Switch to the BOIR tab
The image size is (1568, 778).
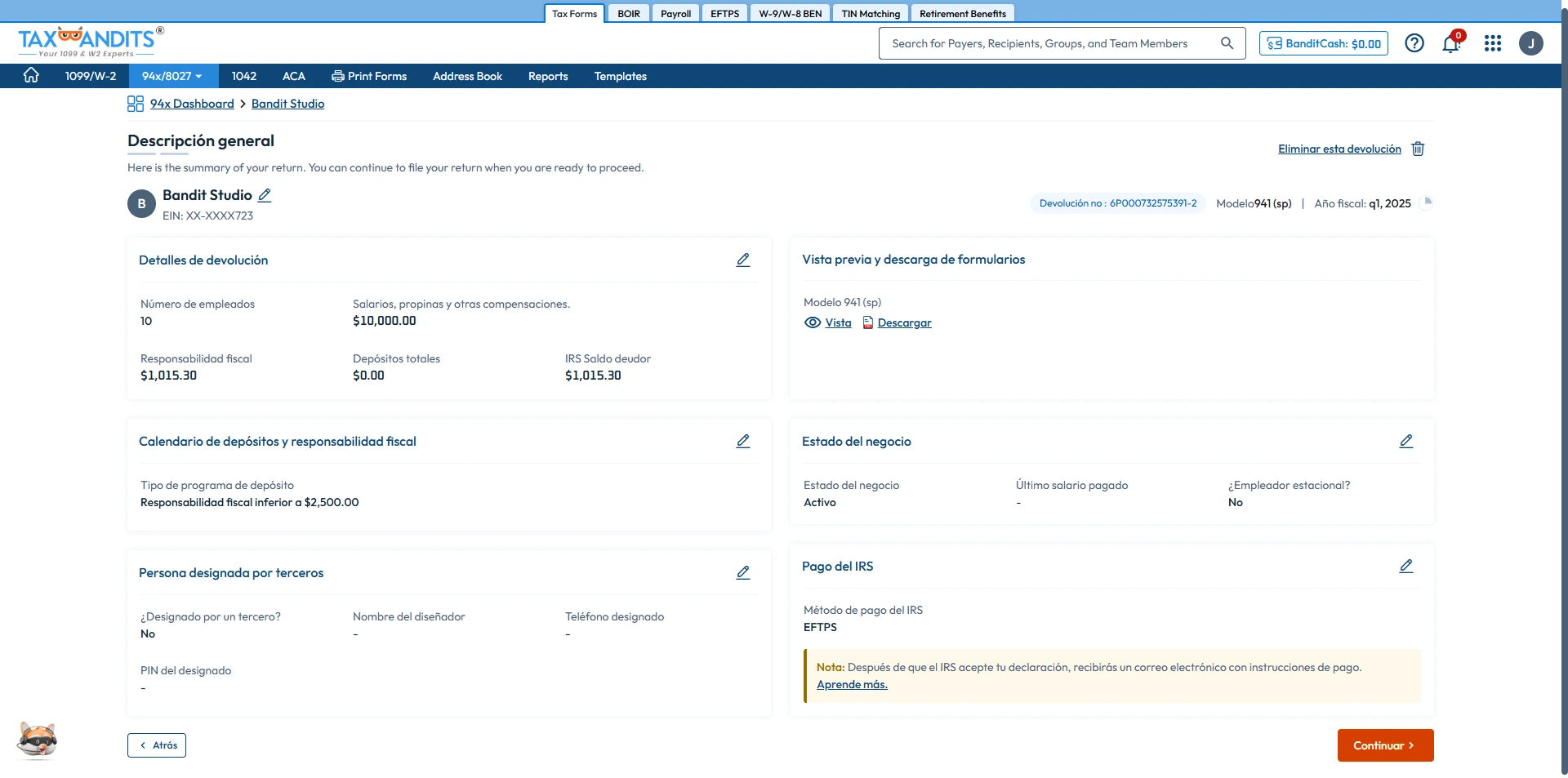point(629,13)
